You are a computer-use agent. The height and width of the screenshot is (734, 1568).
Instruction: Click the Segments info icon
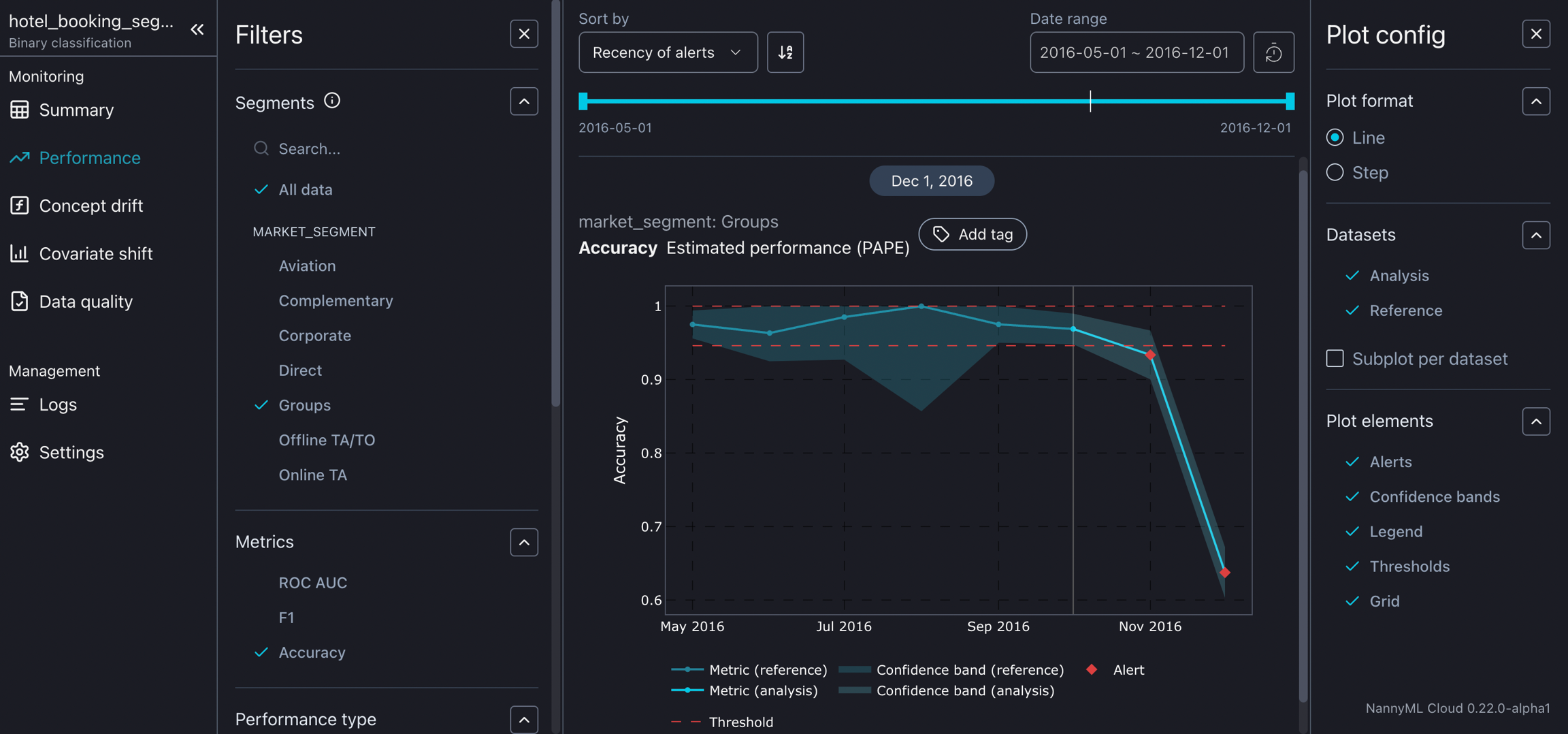tap(331, 101)
